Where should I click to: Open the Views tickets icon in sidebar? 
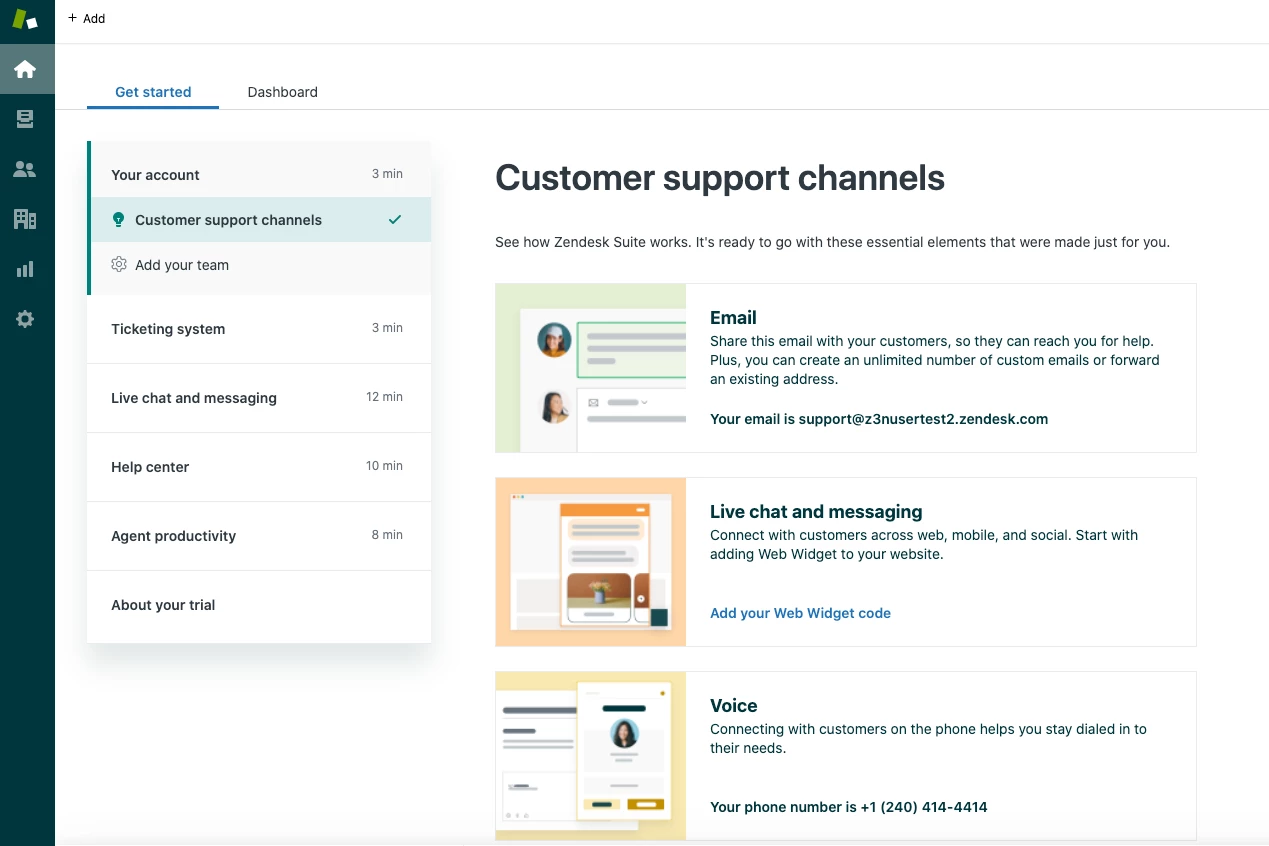(x=25, y=119)
